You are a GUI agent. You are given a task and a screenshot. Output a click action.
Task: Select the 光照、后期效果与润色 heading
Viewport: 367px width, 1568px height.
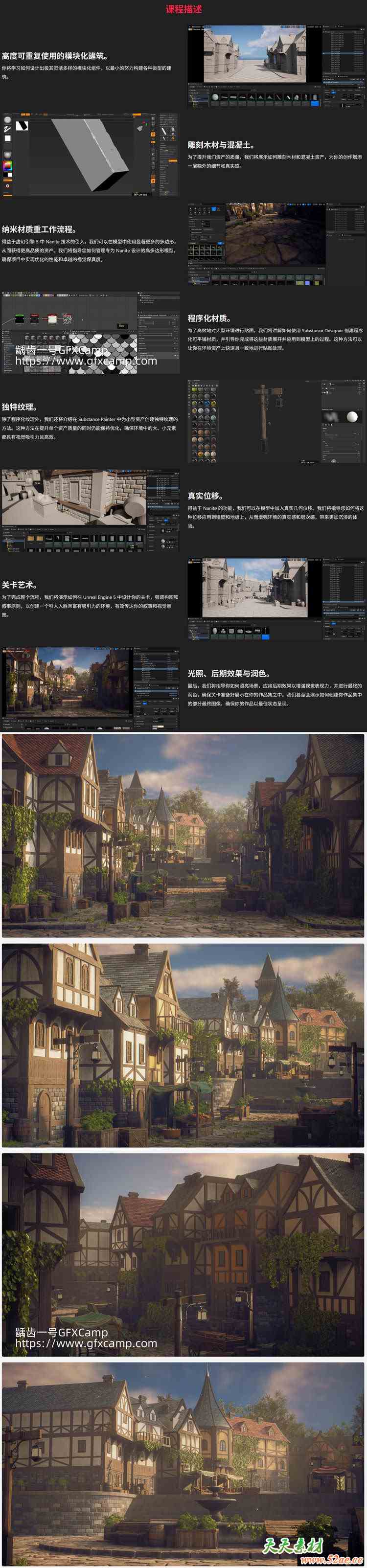coord(229,673)
